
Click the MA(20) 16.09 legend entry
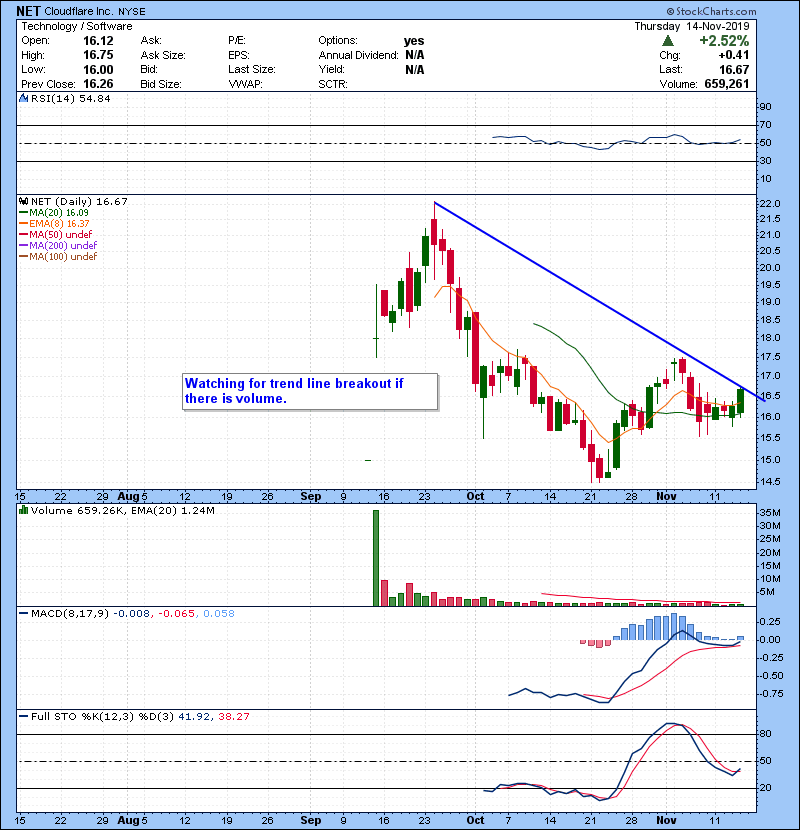(x=54, y=213)
